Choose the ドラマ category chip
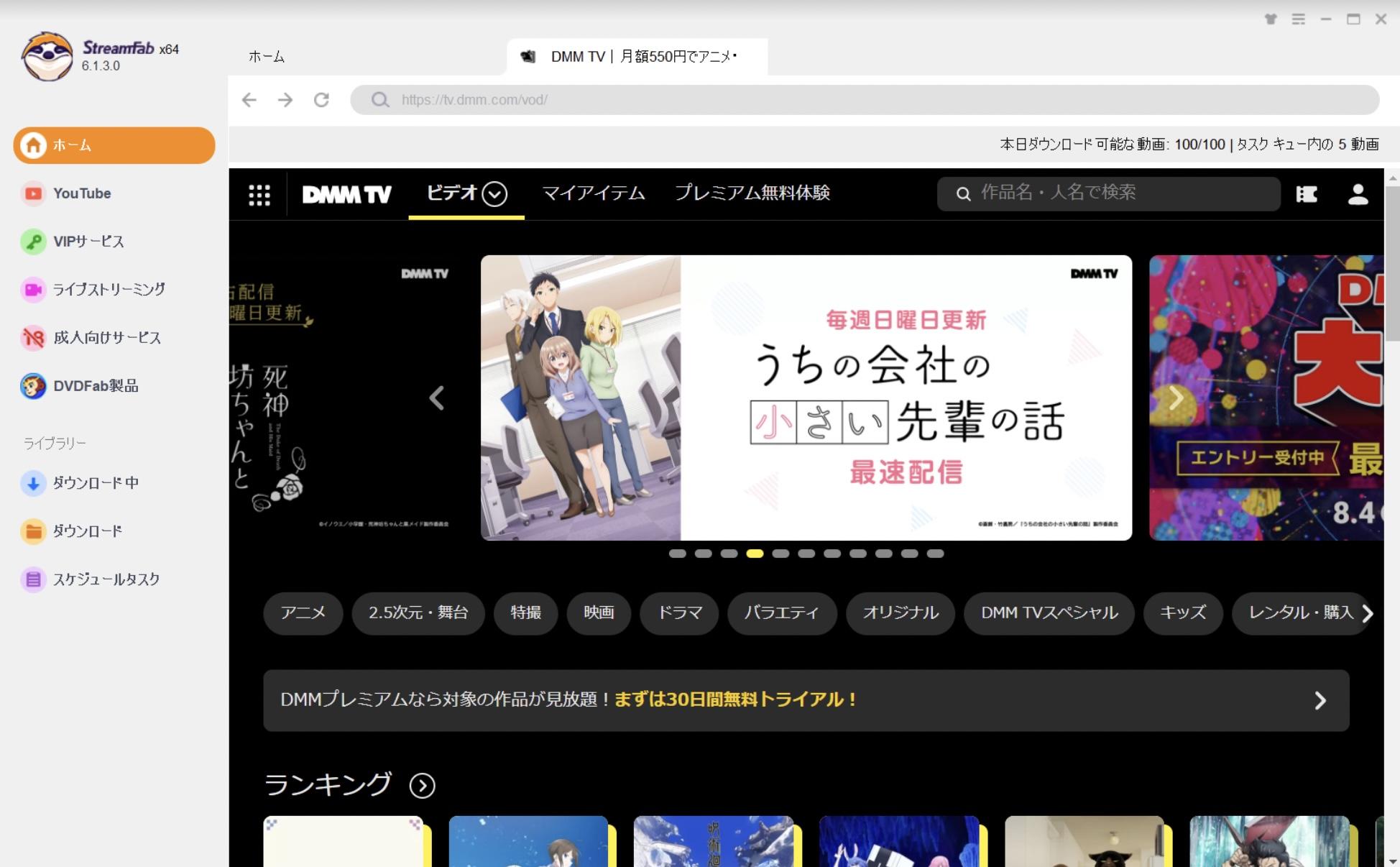 click(x=679, y=613)
